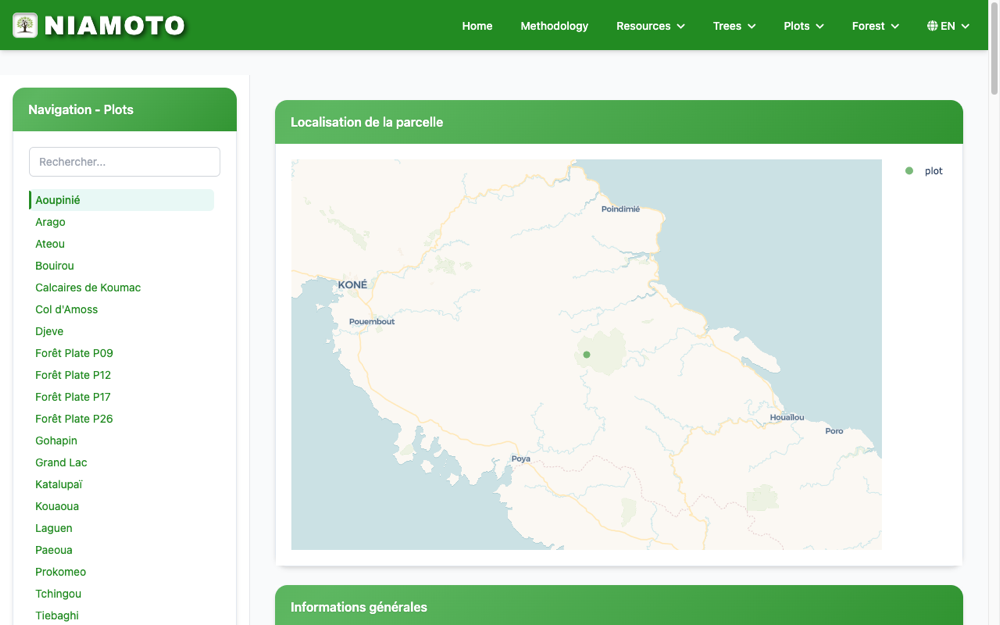Click the Niamoto tree logo icon
This screenshot has width=1000, height=625.
point(25,26)
